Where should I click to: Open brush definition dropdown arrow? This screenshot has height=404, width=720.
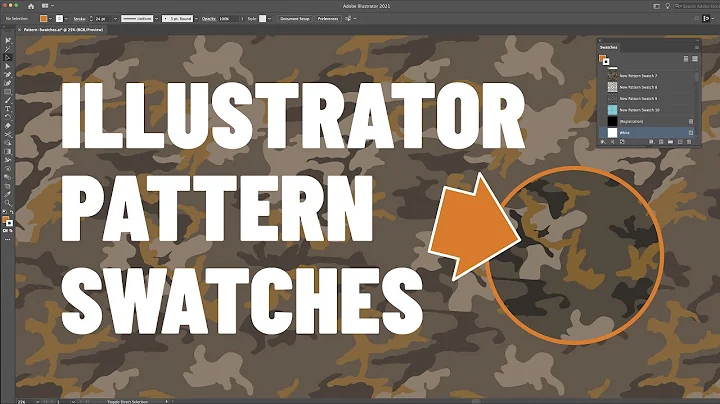pos(197,18)
